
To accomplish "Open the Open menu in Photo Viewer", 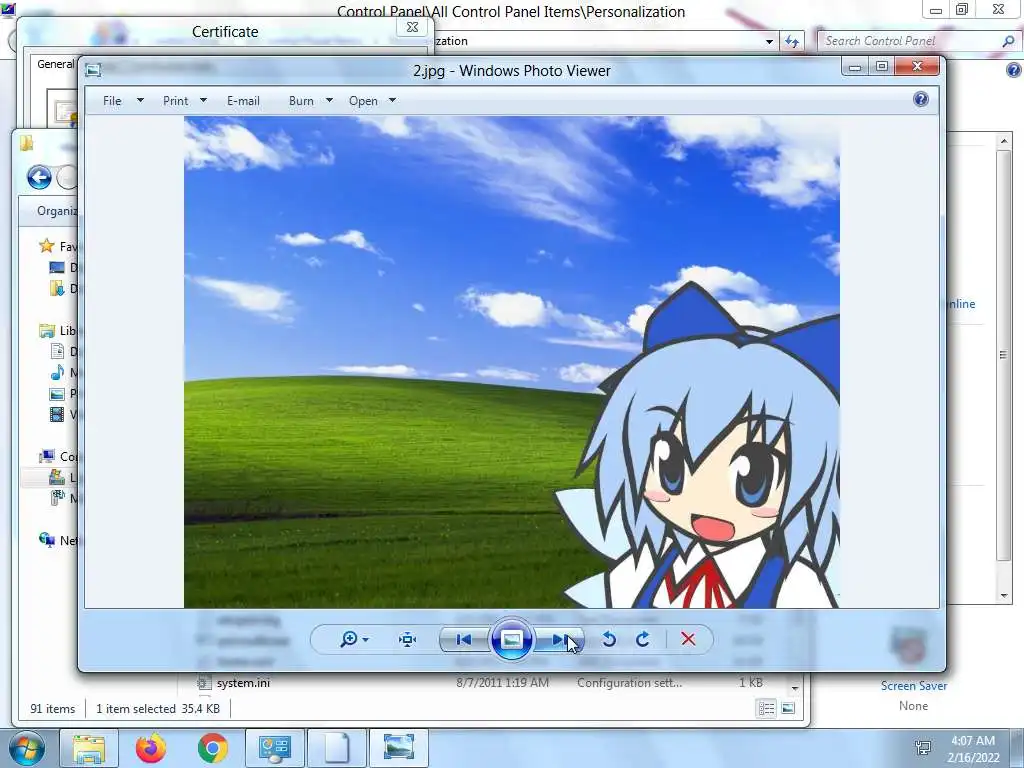I will coord(363,101).
